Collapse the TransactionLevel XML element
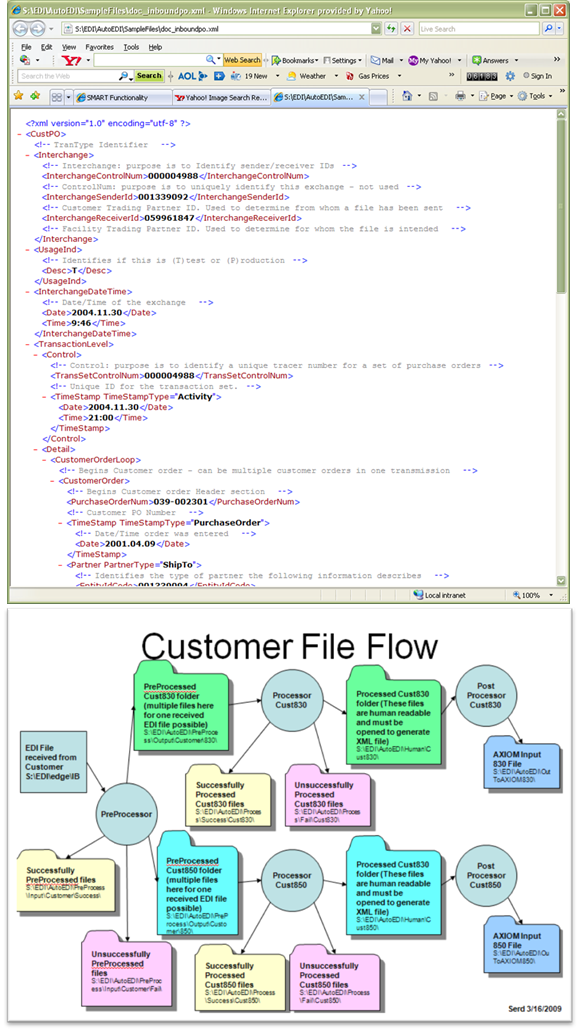579x1031 pixels. pyautogui.click(x=28, y=345)
